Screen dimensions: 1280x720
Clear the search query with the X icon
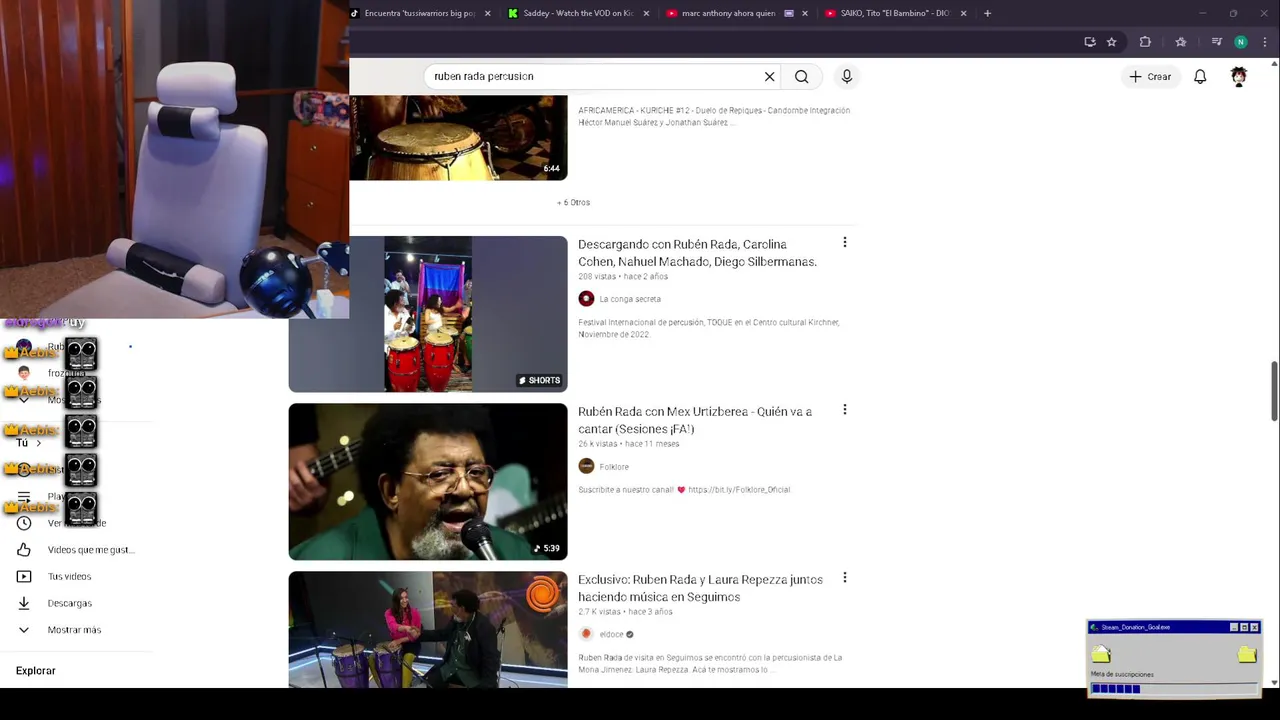(x=769, y=76)
